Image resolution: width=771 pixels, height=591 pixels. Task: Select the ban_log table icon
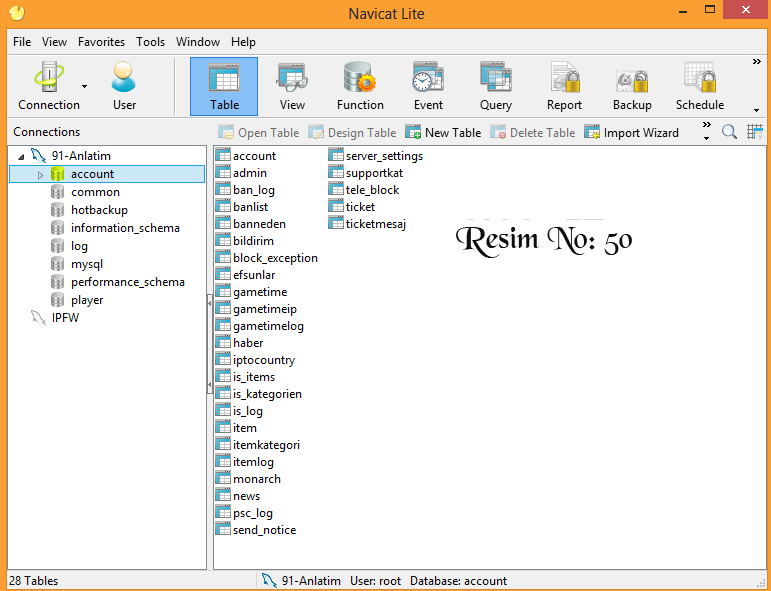[x=223, y=189]
